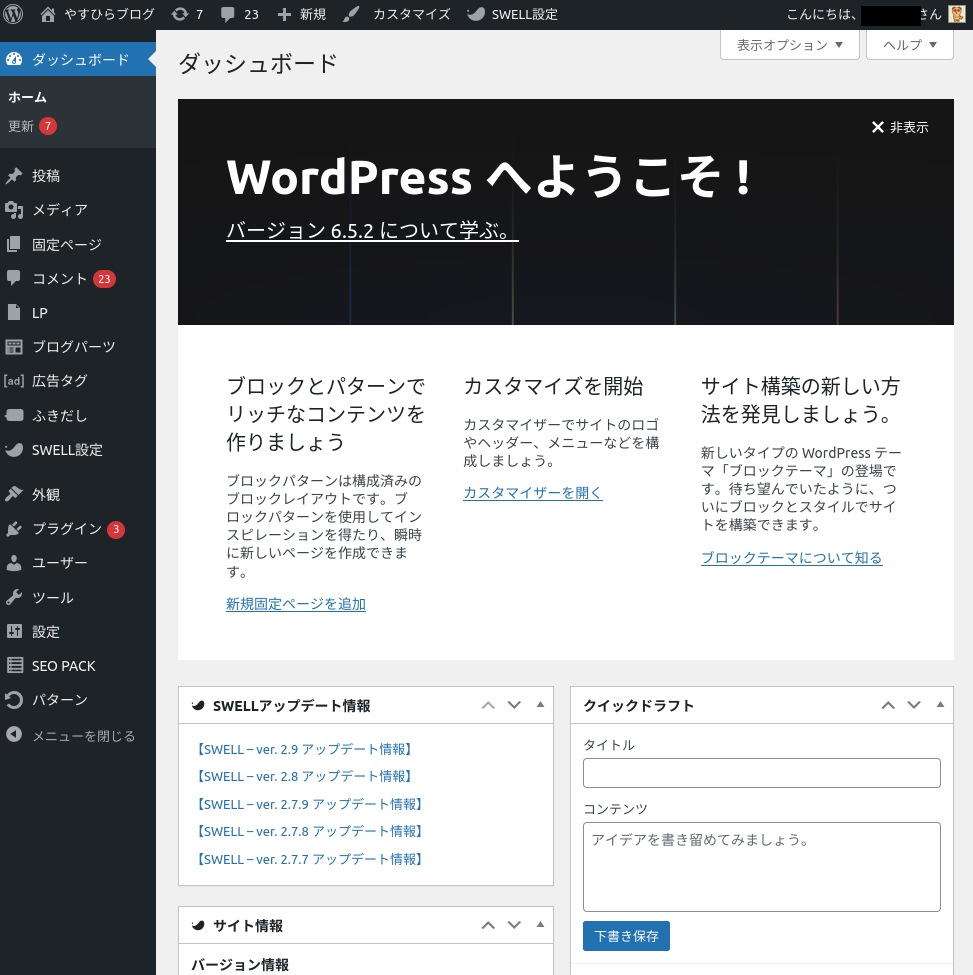Viewport: 973px width, 975px height.
Task: Move クイックドラフト panel down with chevron
Action: tap(914, 705)
